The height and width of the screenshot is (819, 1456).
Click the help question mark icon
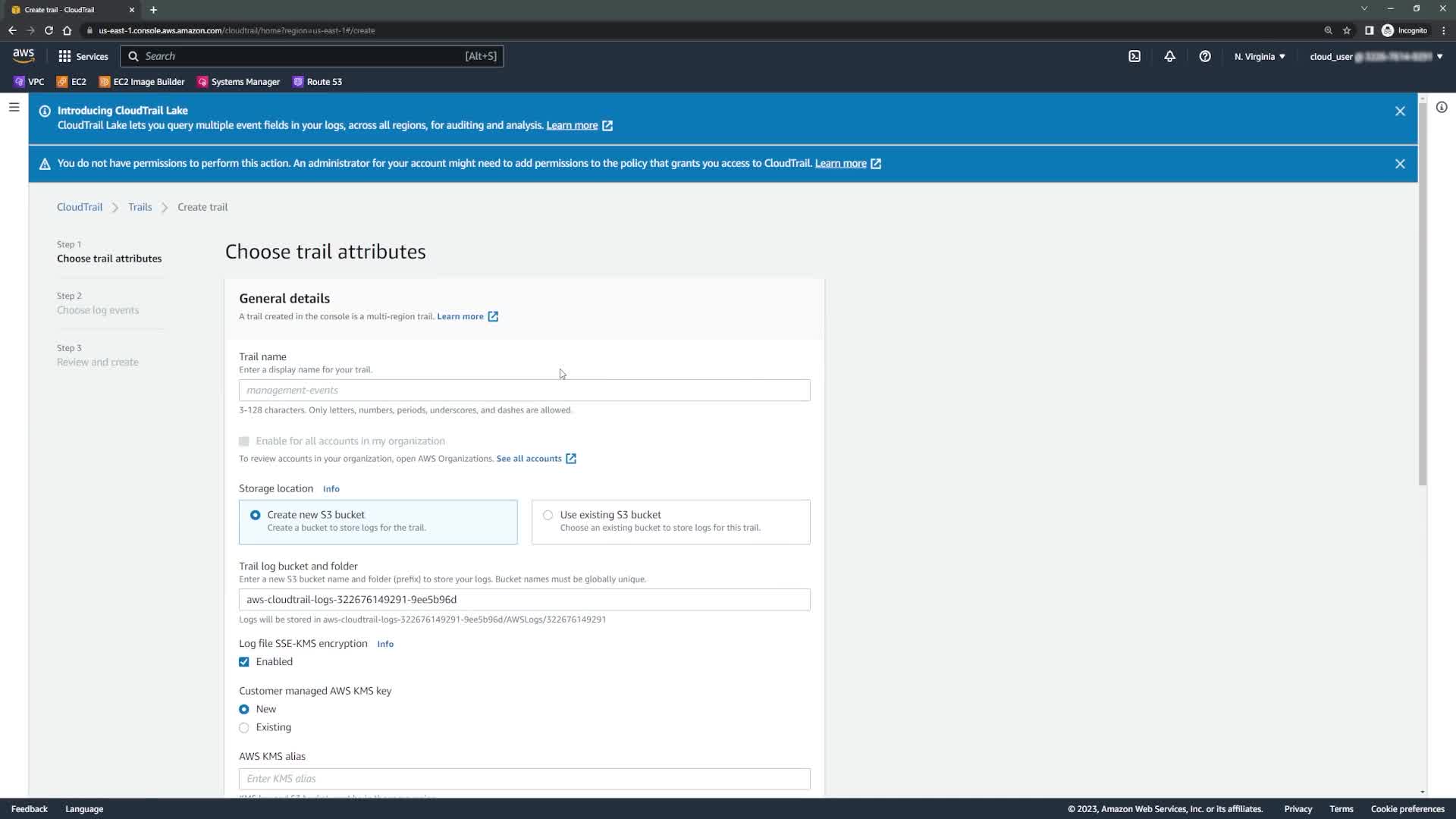1204,56
